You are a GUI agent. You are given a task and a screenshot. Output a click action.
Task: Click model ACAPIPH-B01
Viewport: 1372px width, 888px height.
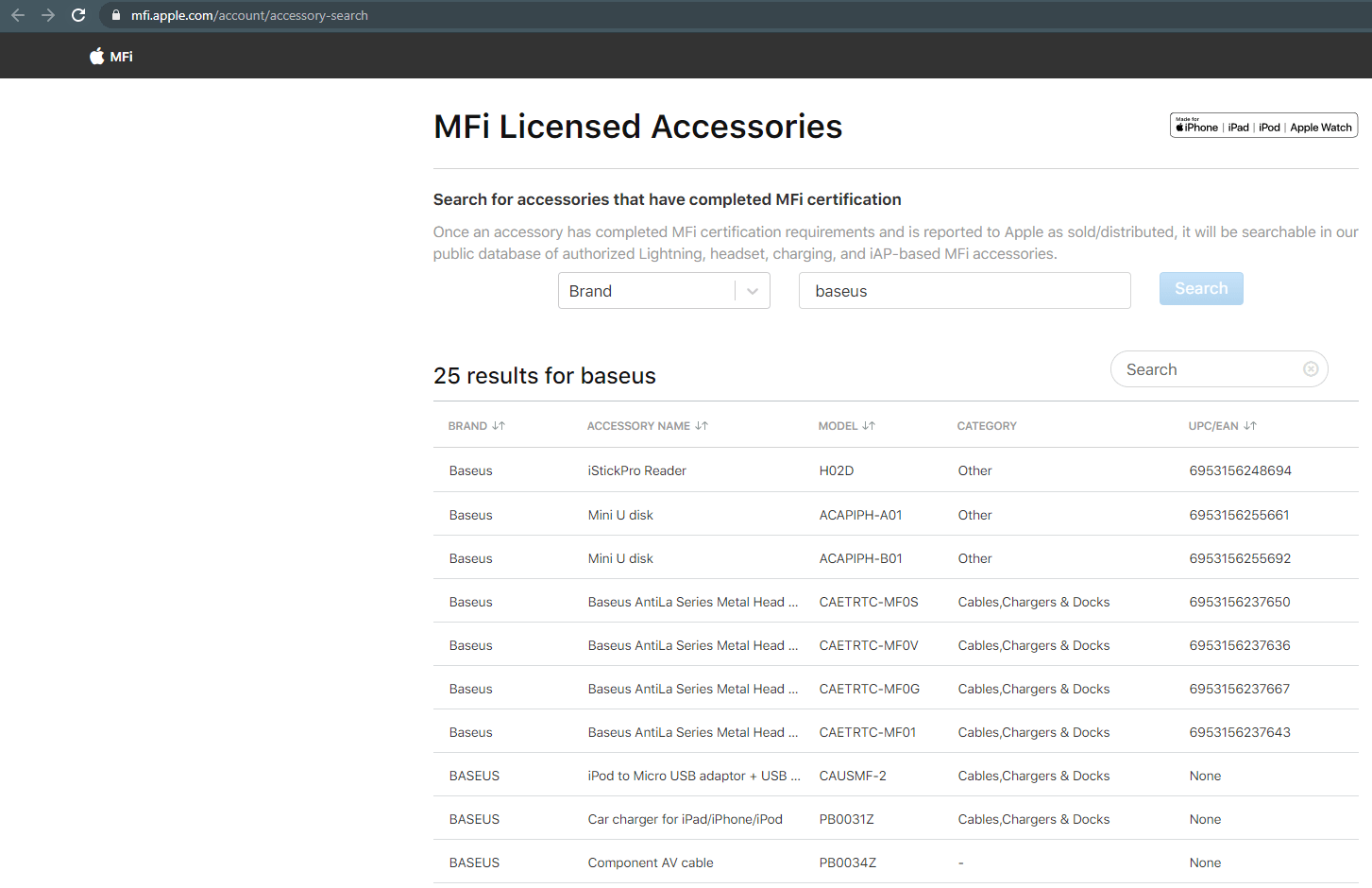pyautogui.click(x=861, y=558)
